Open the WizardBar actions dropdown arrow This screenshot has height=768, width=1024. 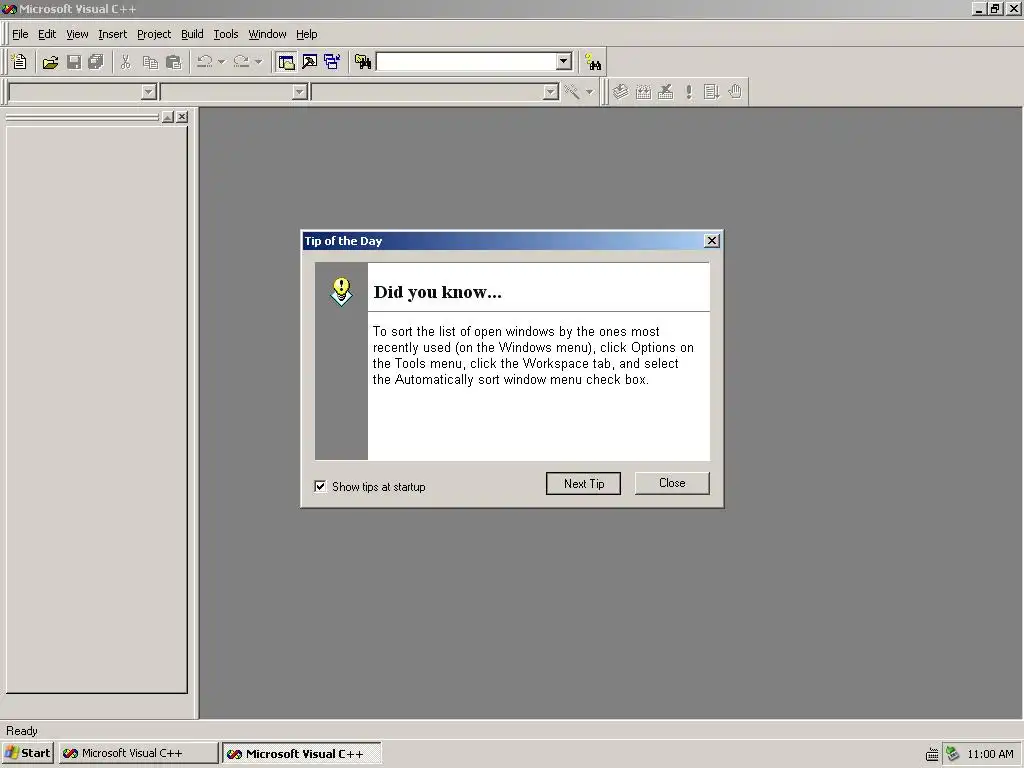[589, 92]
